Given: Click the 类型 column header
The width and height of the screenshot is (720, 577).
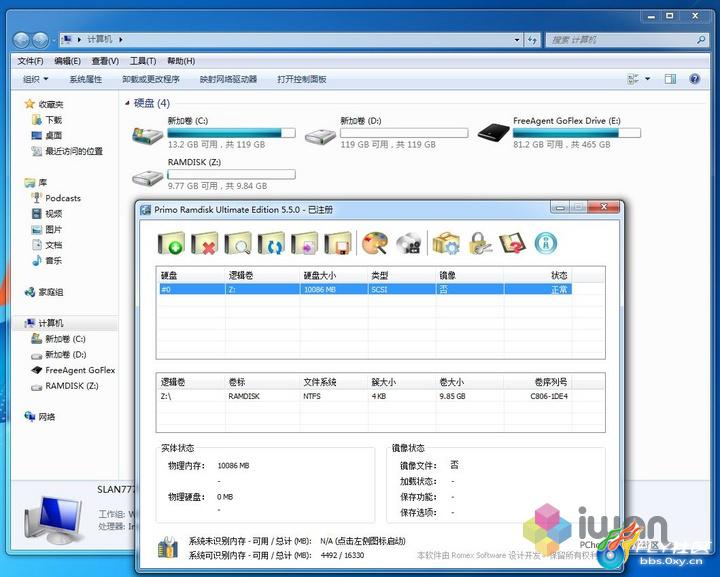Looking at the screenshot, I should coord(402,275).
